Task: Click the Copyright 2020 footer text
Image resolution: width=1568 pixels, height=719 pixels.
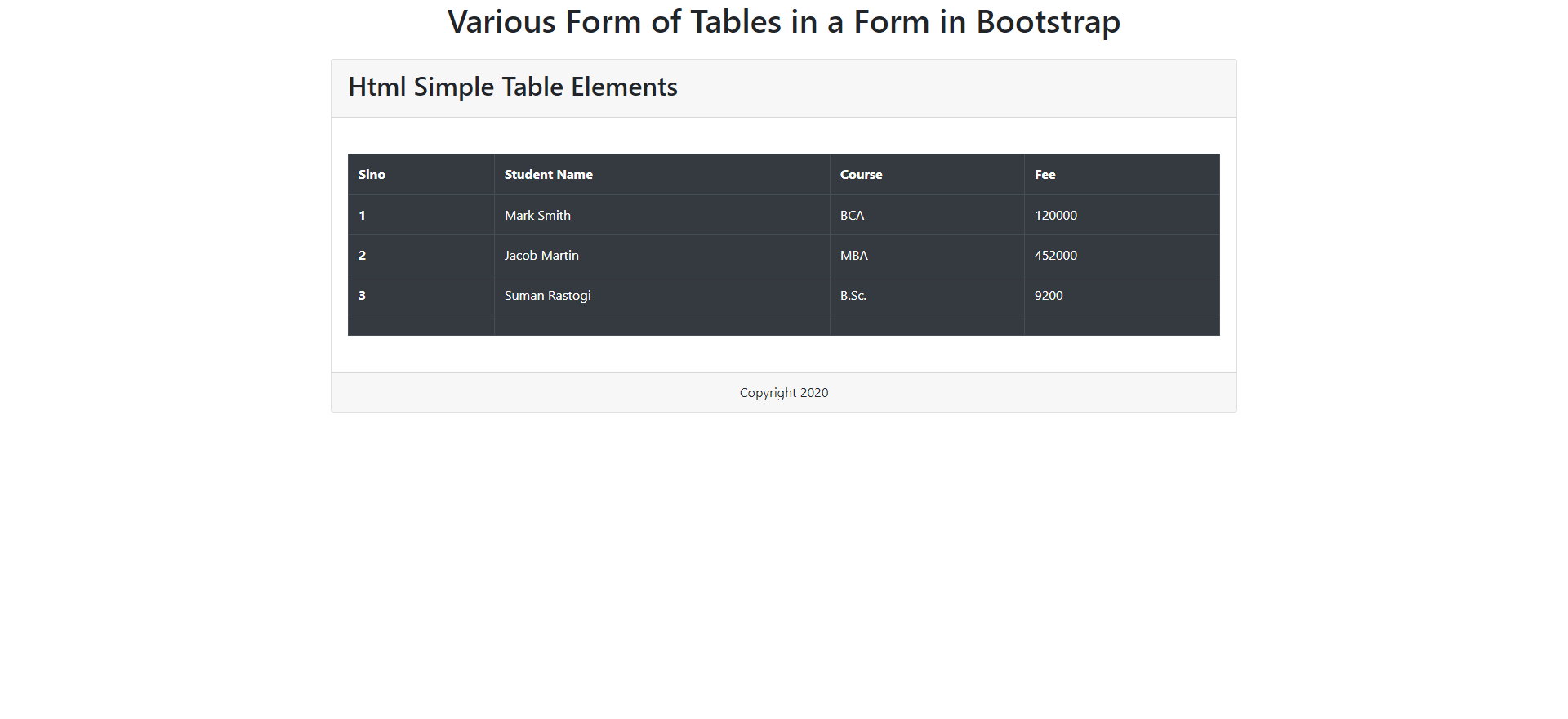Action: coord(783,392)
